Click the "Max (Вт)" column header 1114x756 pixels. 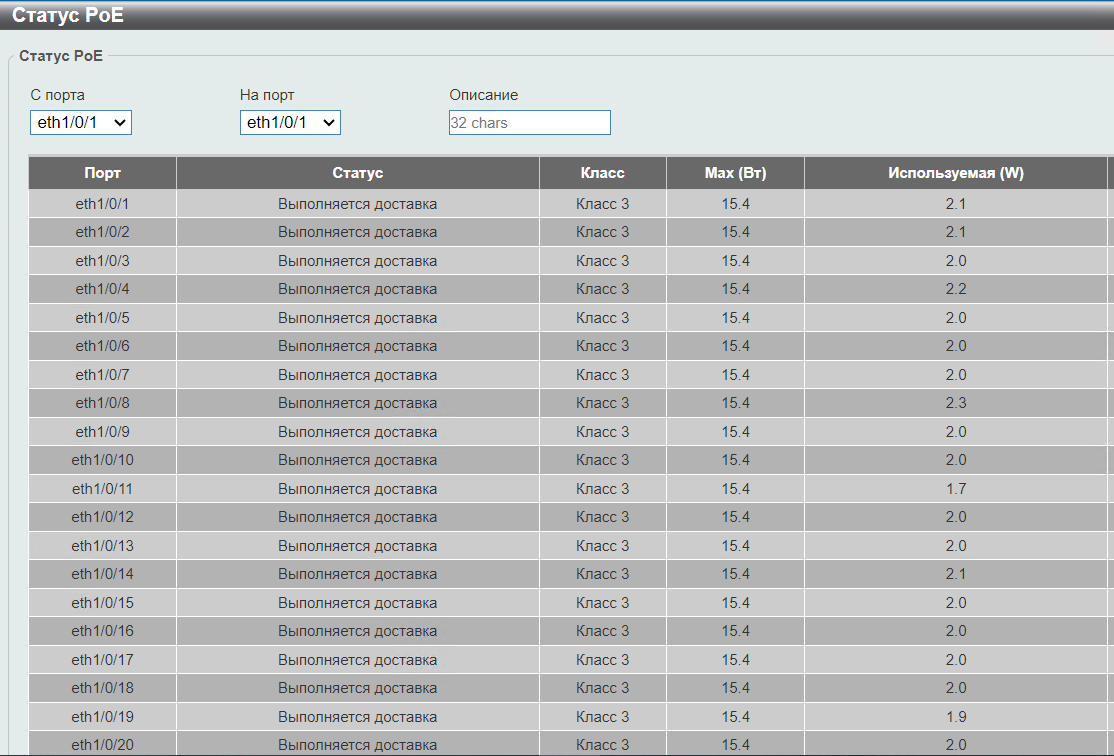pos(735,173)
